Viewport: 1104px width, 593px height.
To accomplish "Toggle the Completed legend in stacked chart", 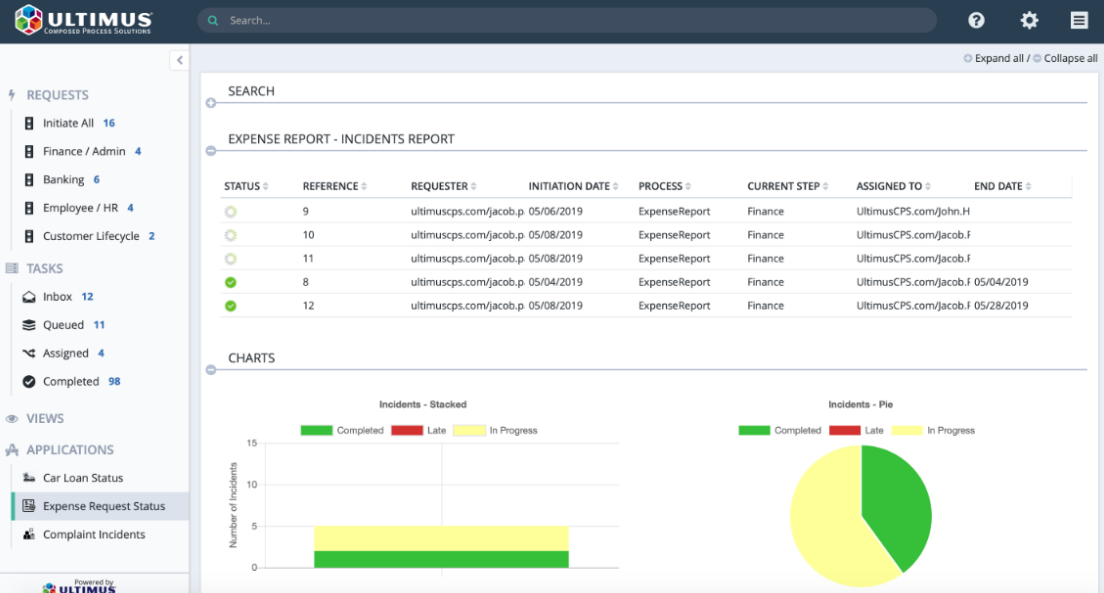I will pyautogui.click(x=341, y=431).
